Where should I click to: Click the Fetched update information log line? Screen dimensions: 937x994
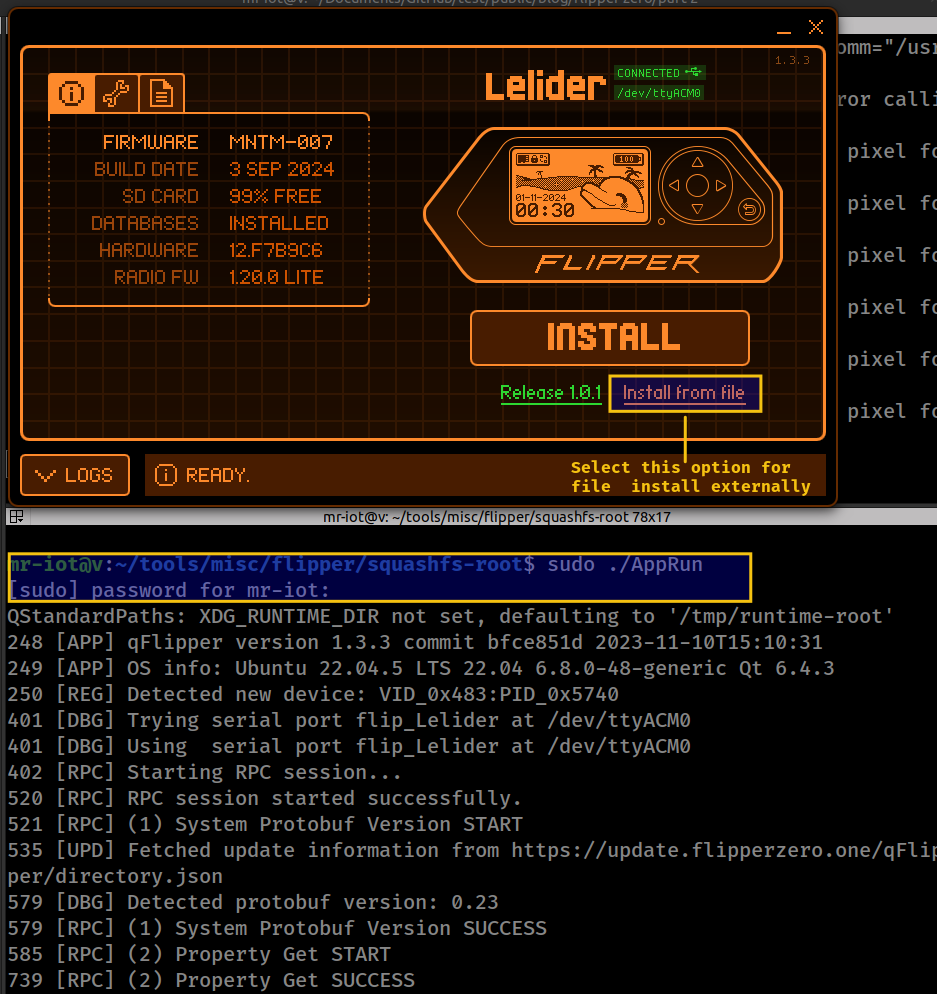tap(472, 863)
